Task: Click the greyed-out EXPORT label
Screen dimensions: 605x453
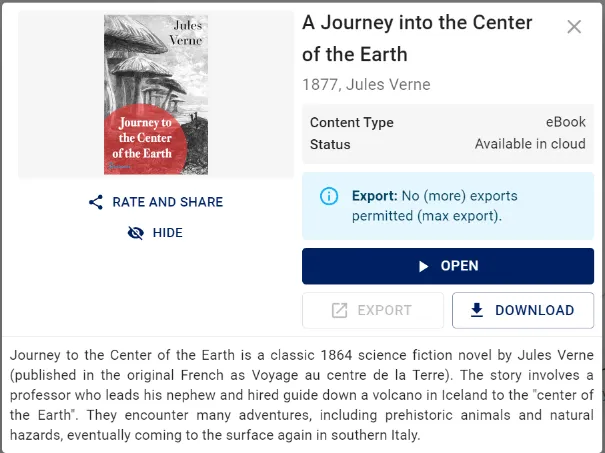Action: coord(384,310)
